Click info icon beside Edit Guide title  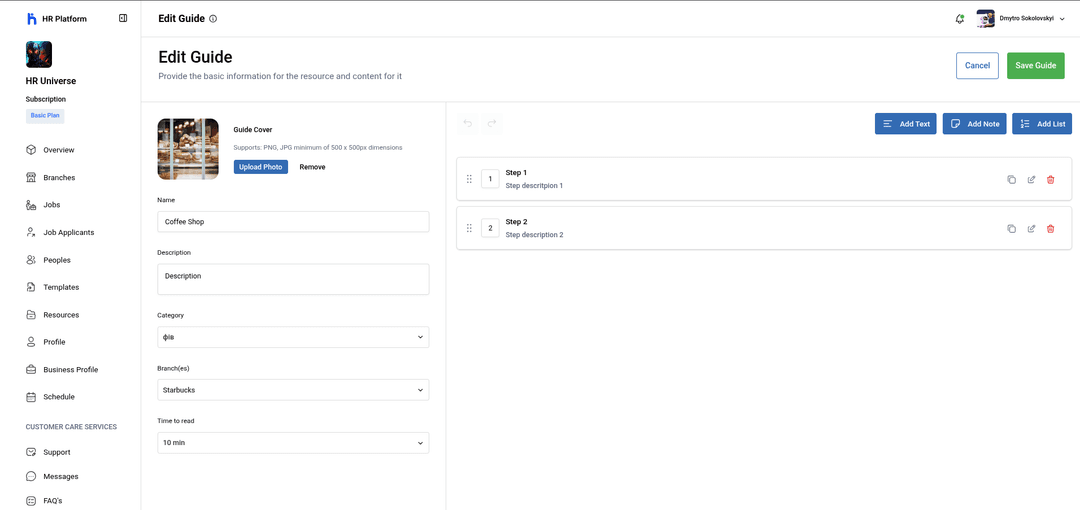[x=213, y=19]
